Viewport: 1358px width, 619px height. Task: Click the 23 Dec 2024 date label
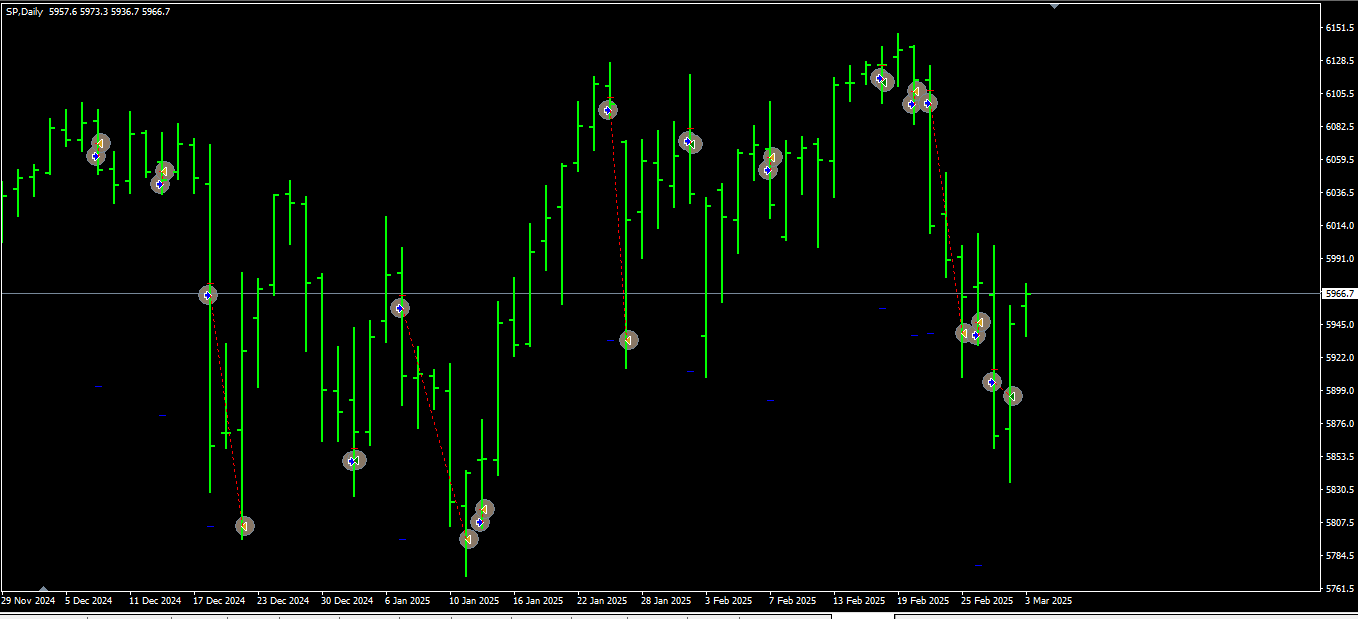pos(283,601)
